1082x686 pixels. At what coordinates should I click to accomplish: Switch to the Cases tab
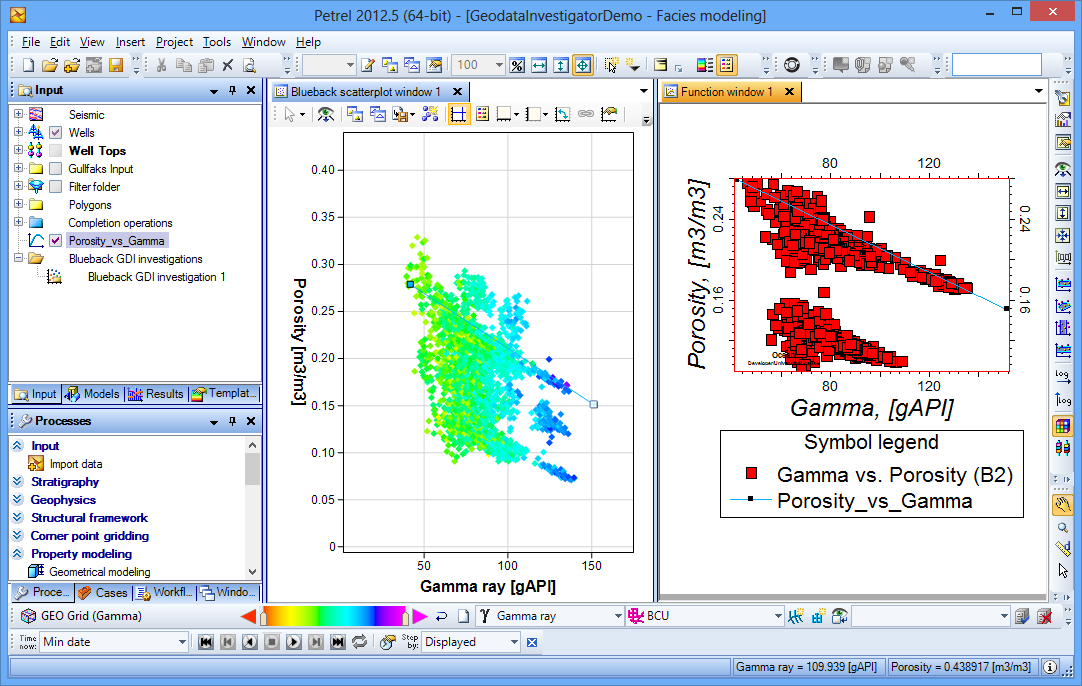(103, 592)
